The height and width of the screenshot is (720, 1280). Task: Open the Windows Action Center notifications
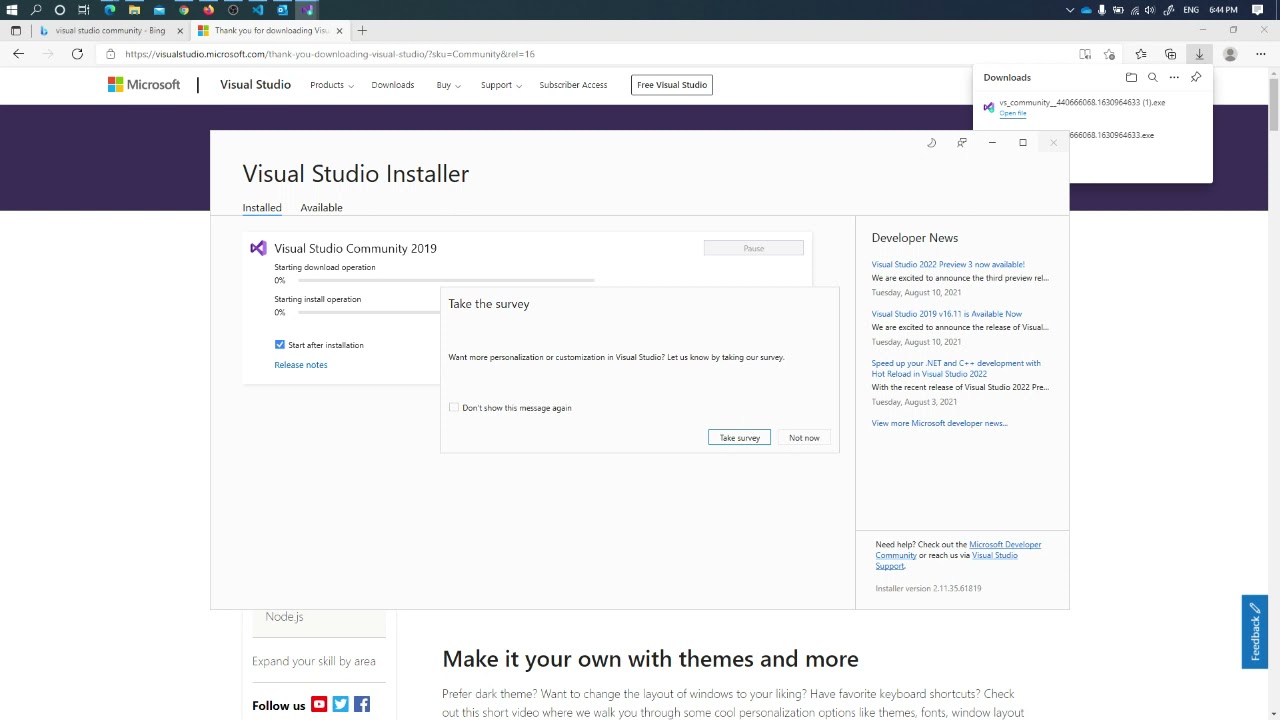pyautogui.click(x=1258, y=10)
